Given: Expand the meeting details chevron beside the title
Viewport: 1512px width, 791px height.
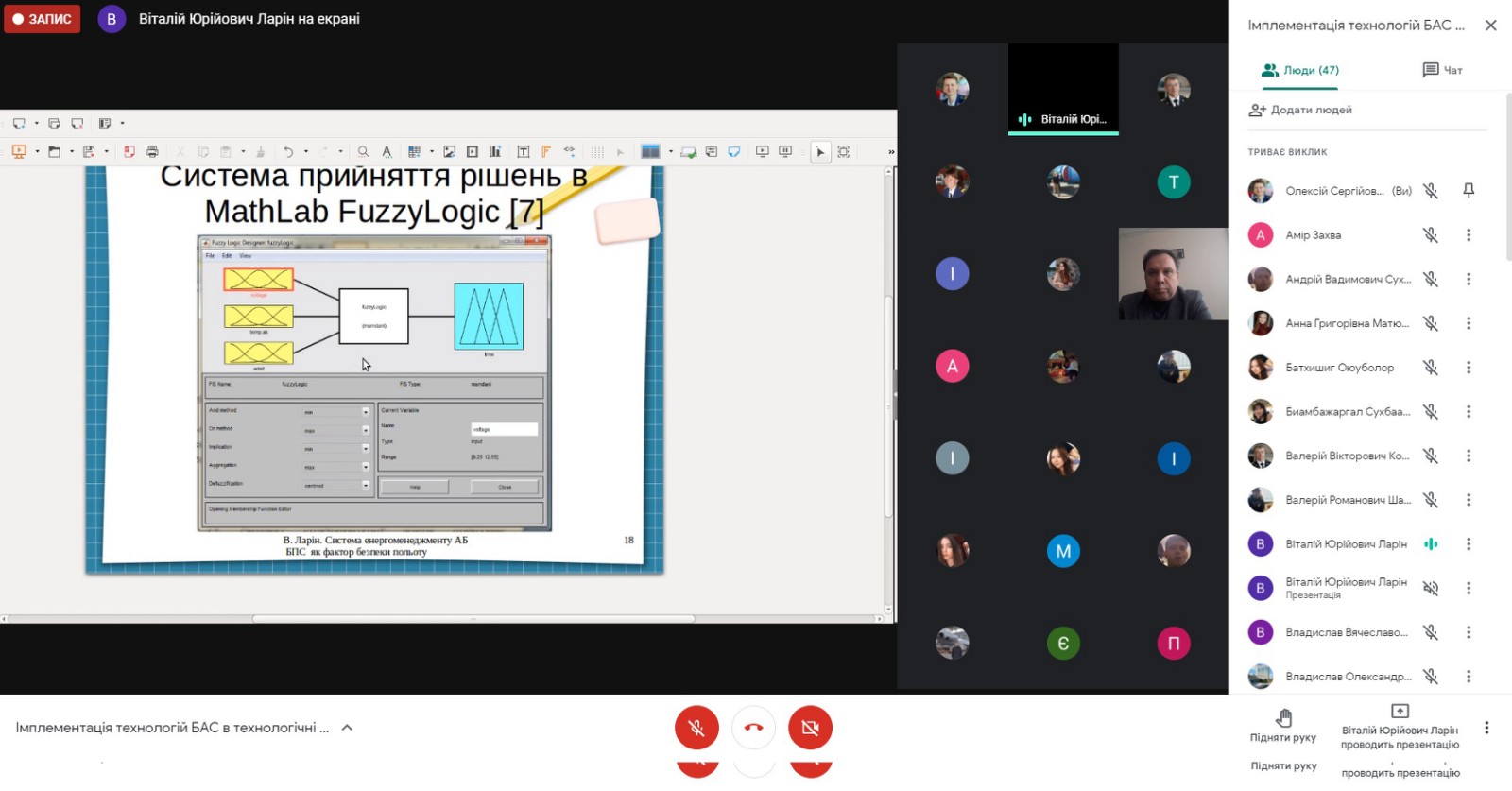Looking at the screenshot, I should 347,728.
